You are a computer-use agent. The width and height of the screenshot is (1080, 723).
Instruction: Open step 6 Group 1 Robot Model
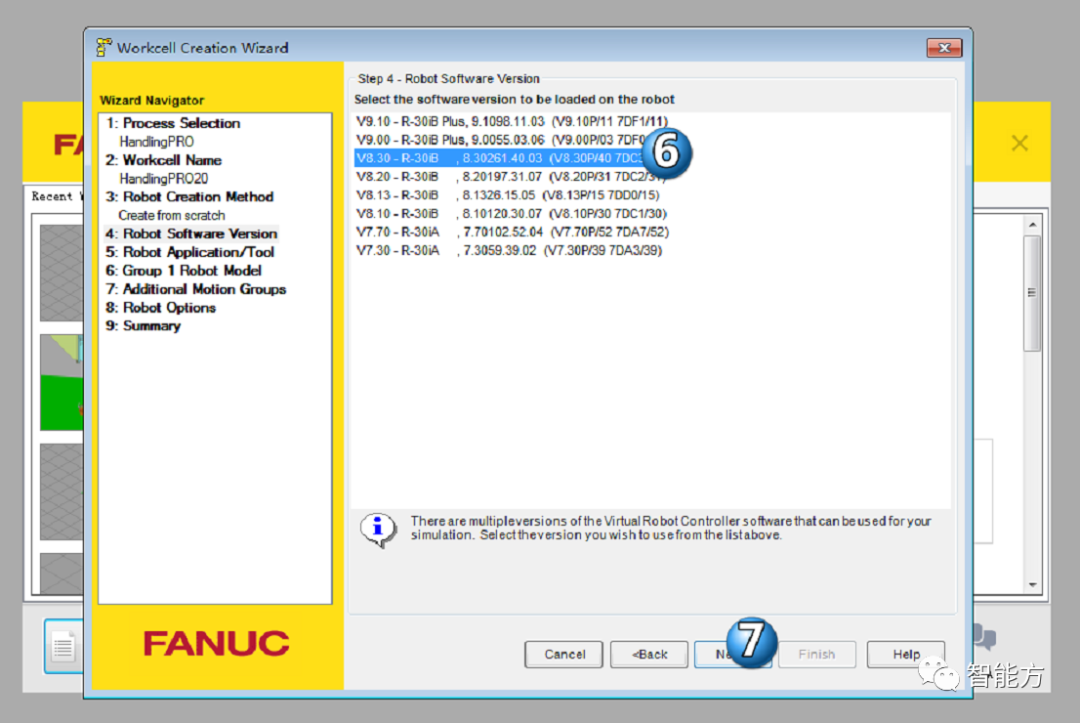[x=184, y=271]
